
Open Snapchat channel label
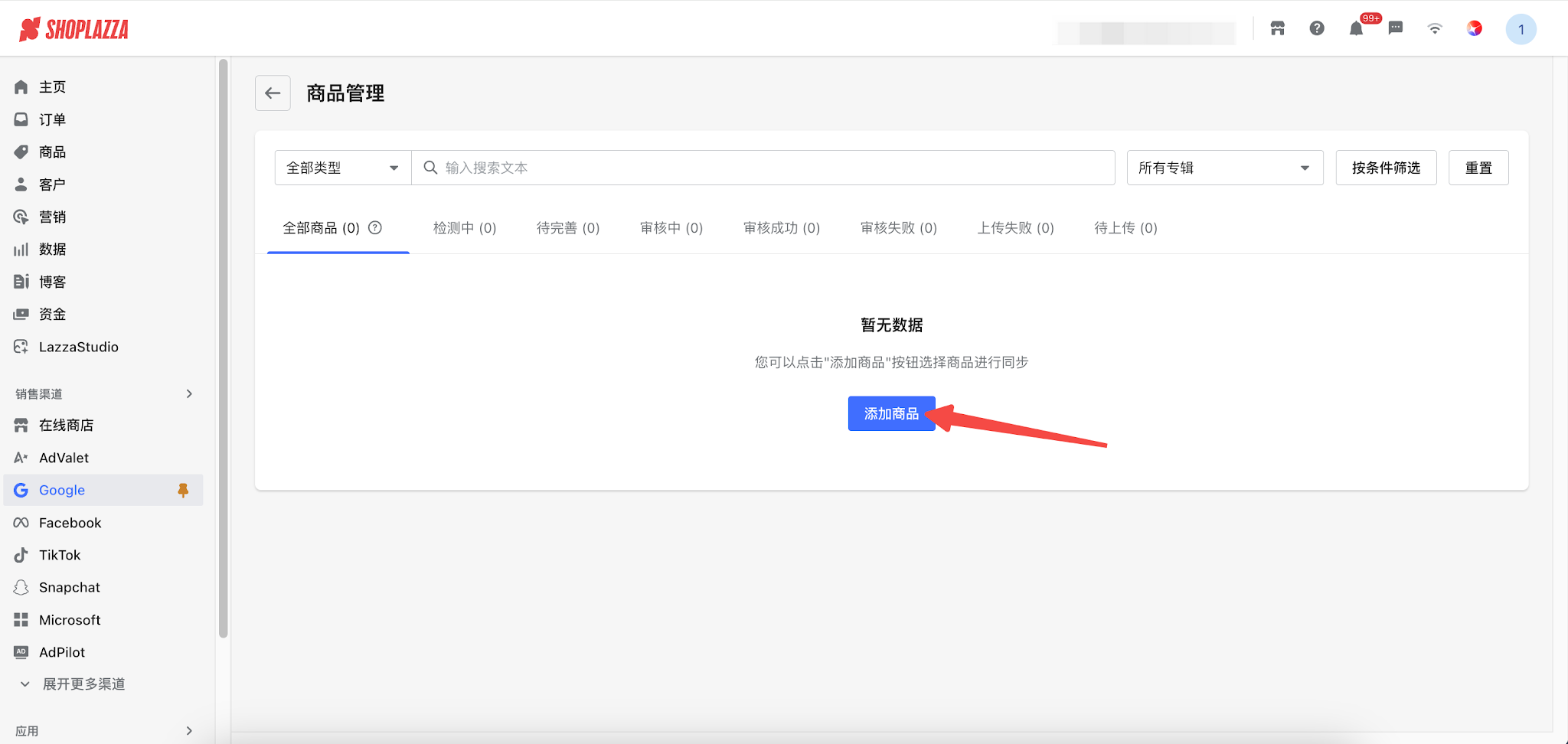[70, 587]
